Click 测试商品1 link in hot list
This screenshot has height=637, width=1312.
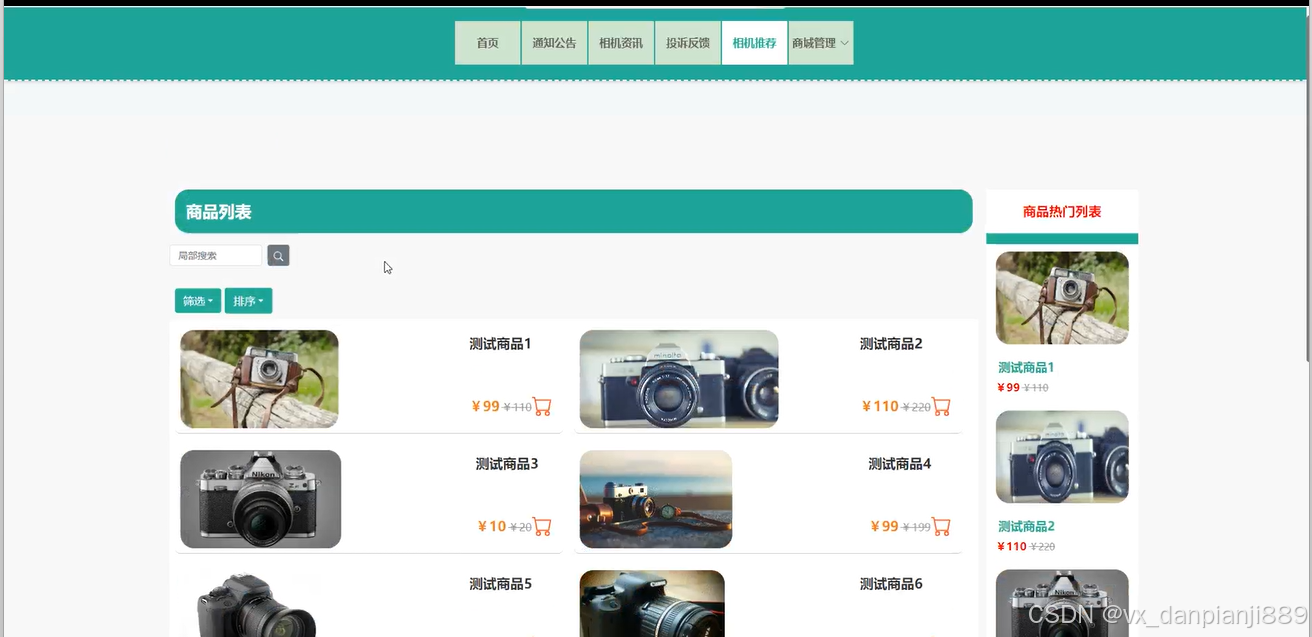[1026, 368]
